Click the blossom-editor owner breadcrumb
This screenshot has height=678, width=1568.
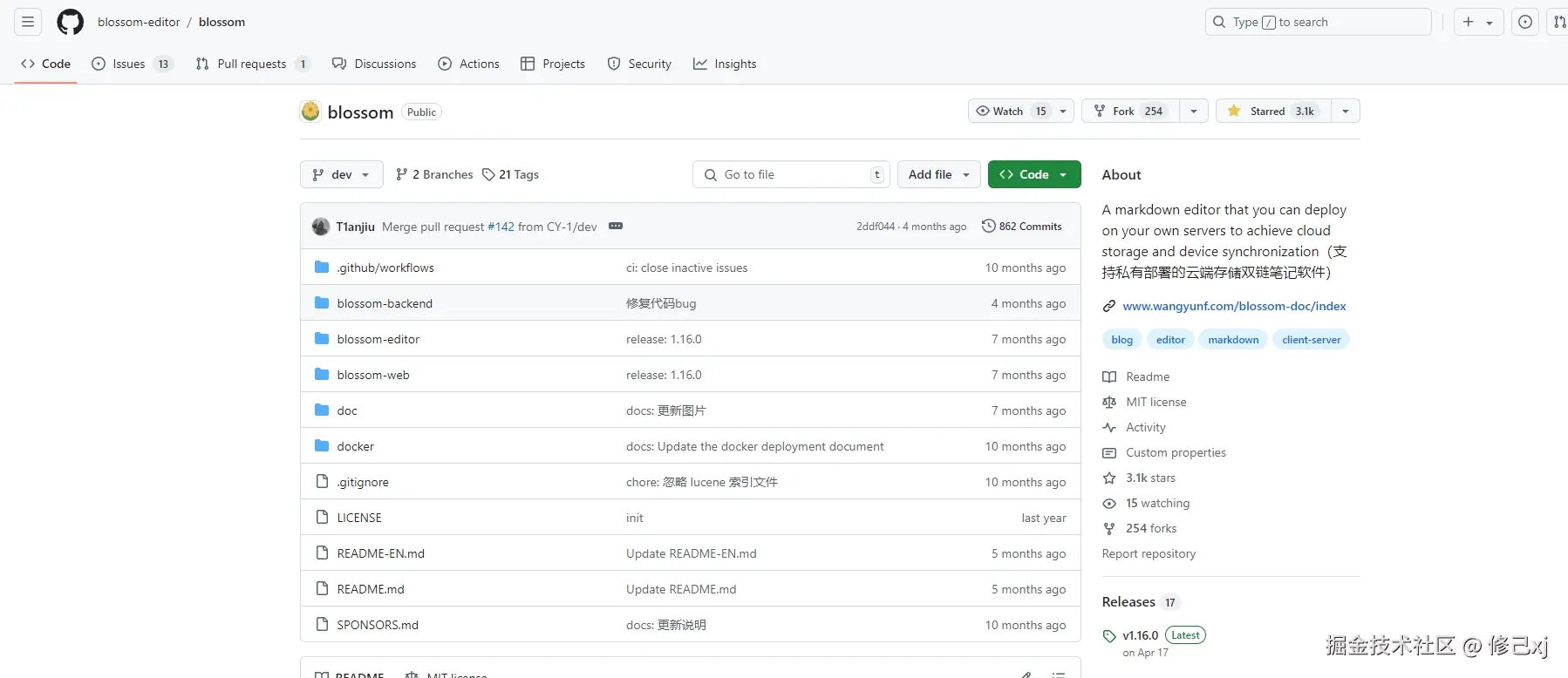click(139, 22)
